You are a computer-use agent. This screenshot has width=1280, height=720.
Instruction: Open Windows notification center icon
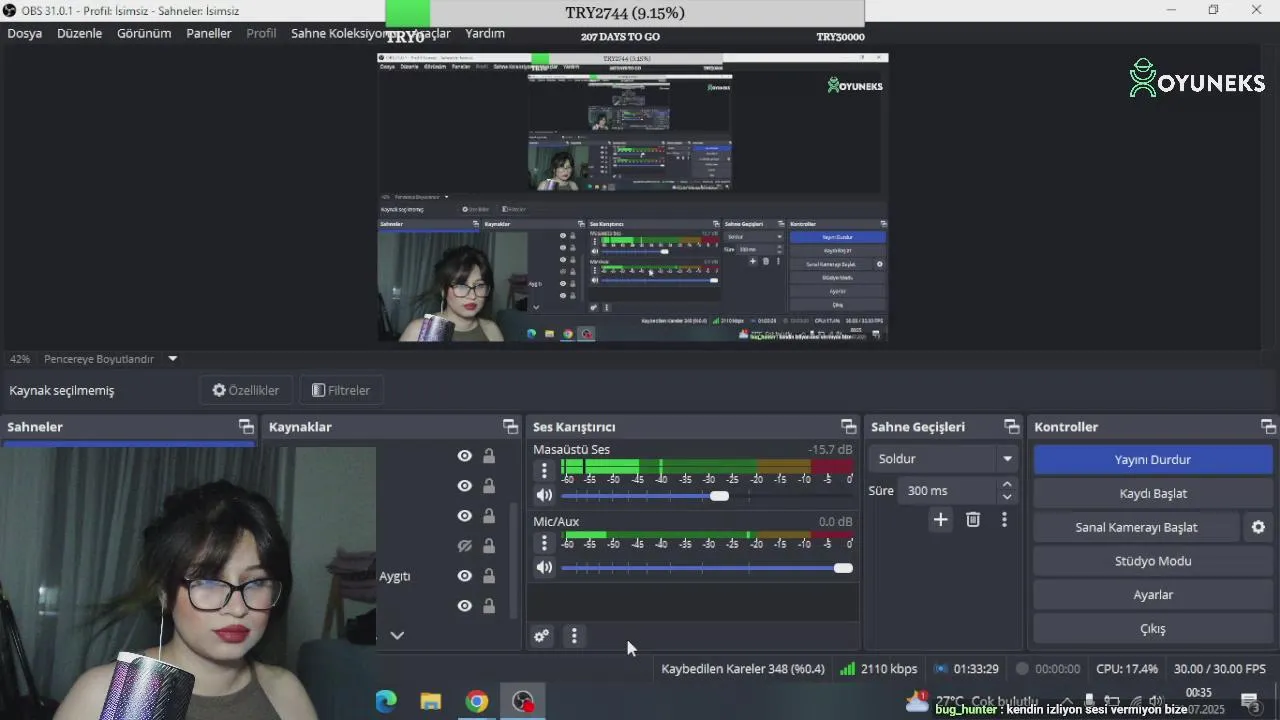1249,700
